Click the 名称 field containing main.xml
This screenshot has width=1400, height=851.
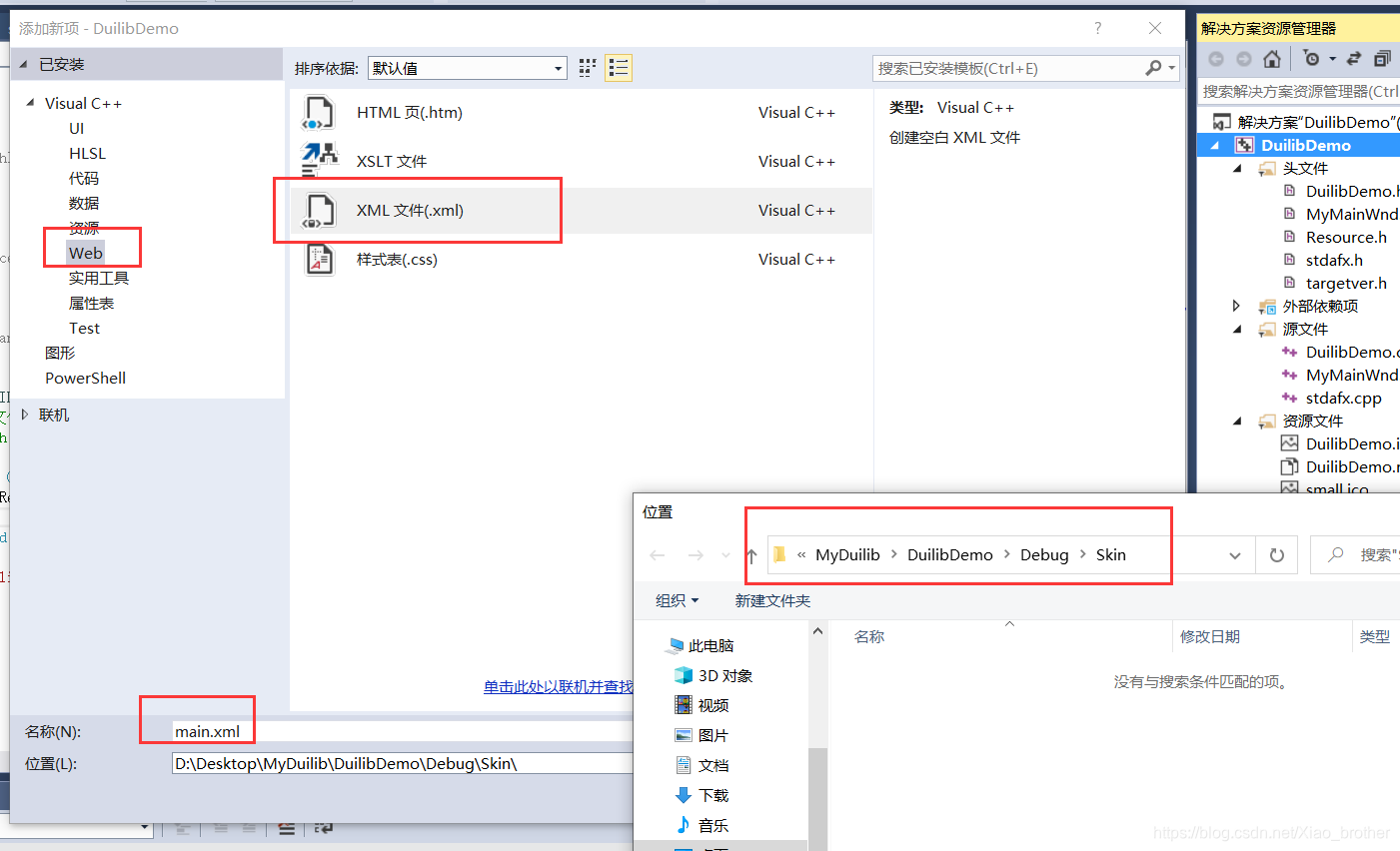[x=403, y=731]
